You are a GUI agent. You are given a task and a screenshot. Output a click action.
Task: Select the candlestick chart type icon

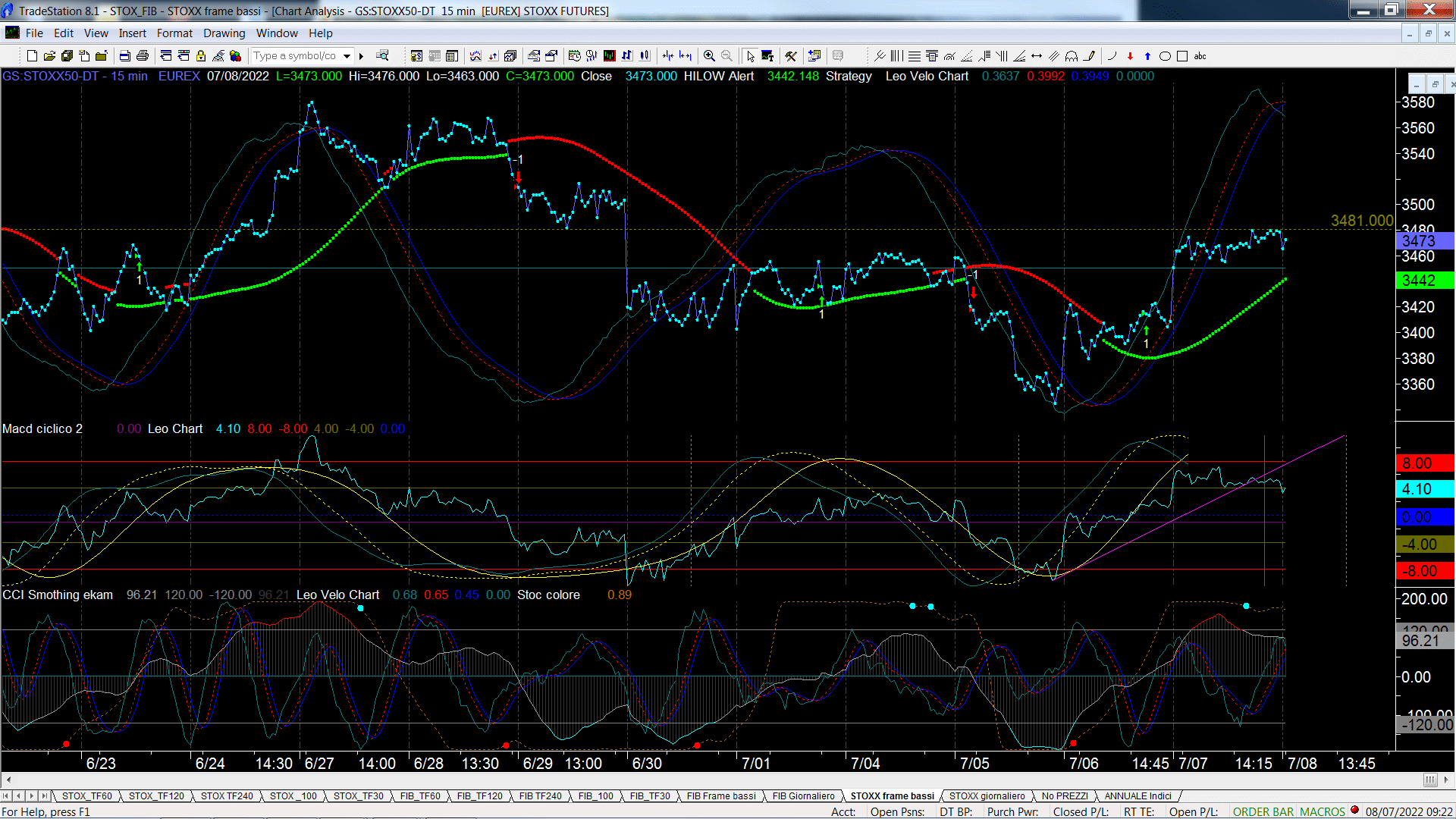645,56
